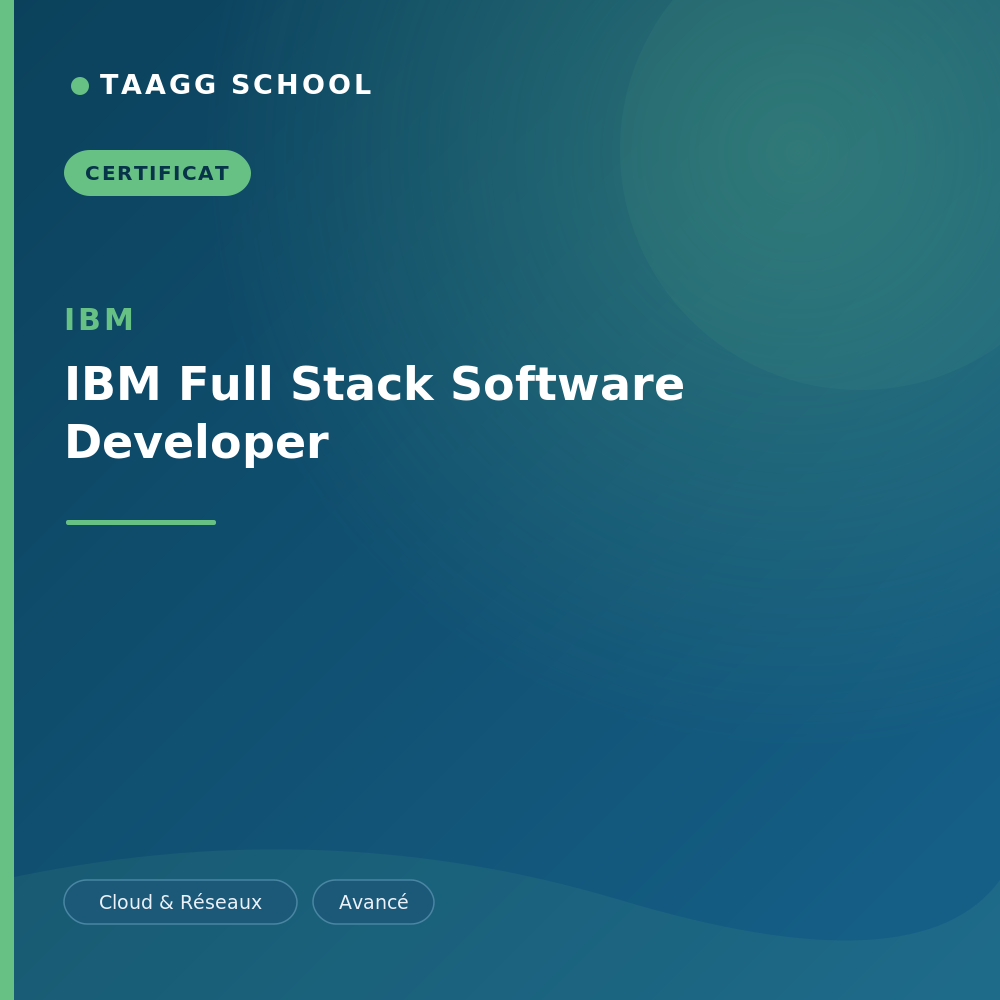1000x1000 pixels.
Task: Click the green IBM provider label
Action: click(99, 320)
